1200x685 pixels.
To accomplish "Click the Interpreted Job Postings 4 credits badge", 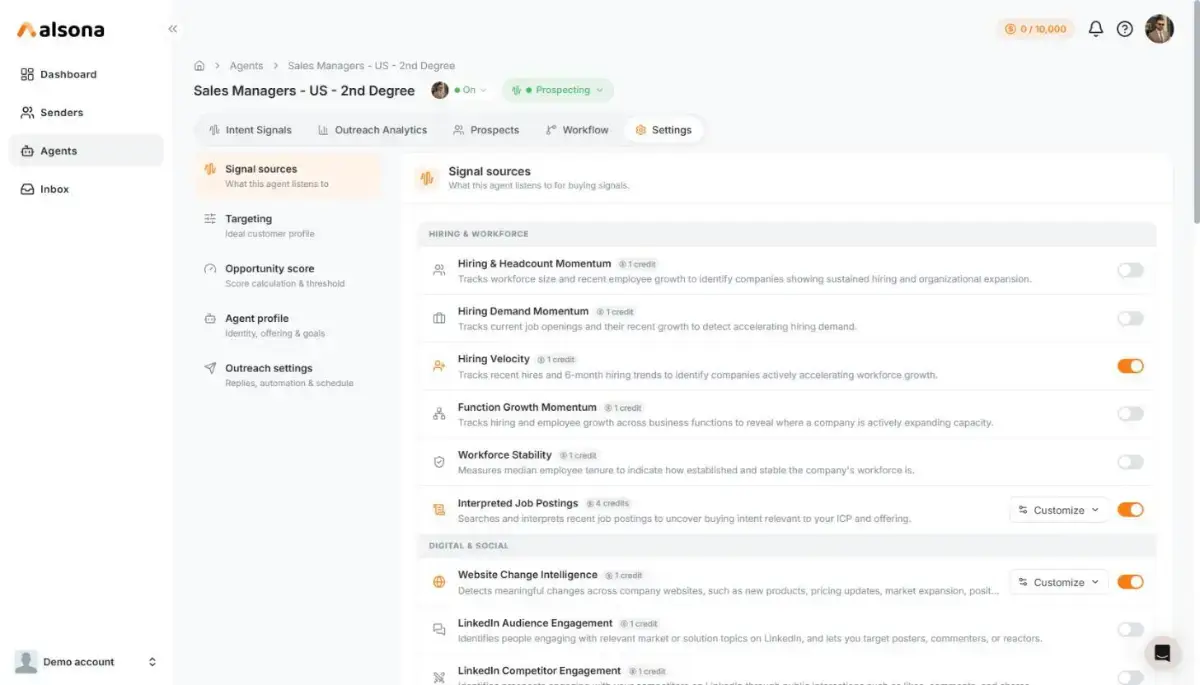I will pos(608,503).
